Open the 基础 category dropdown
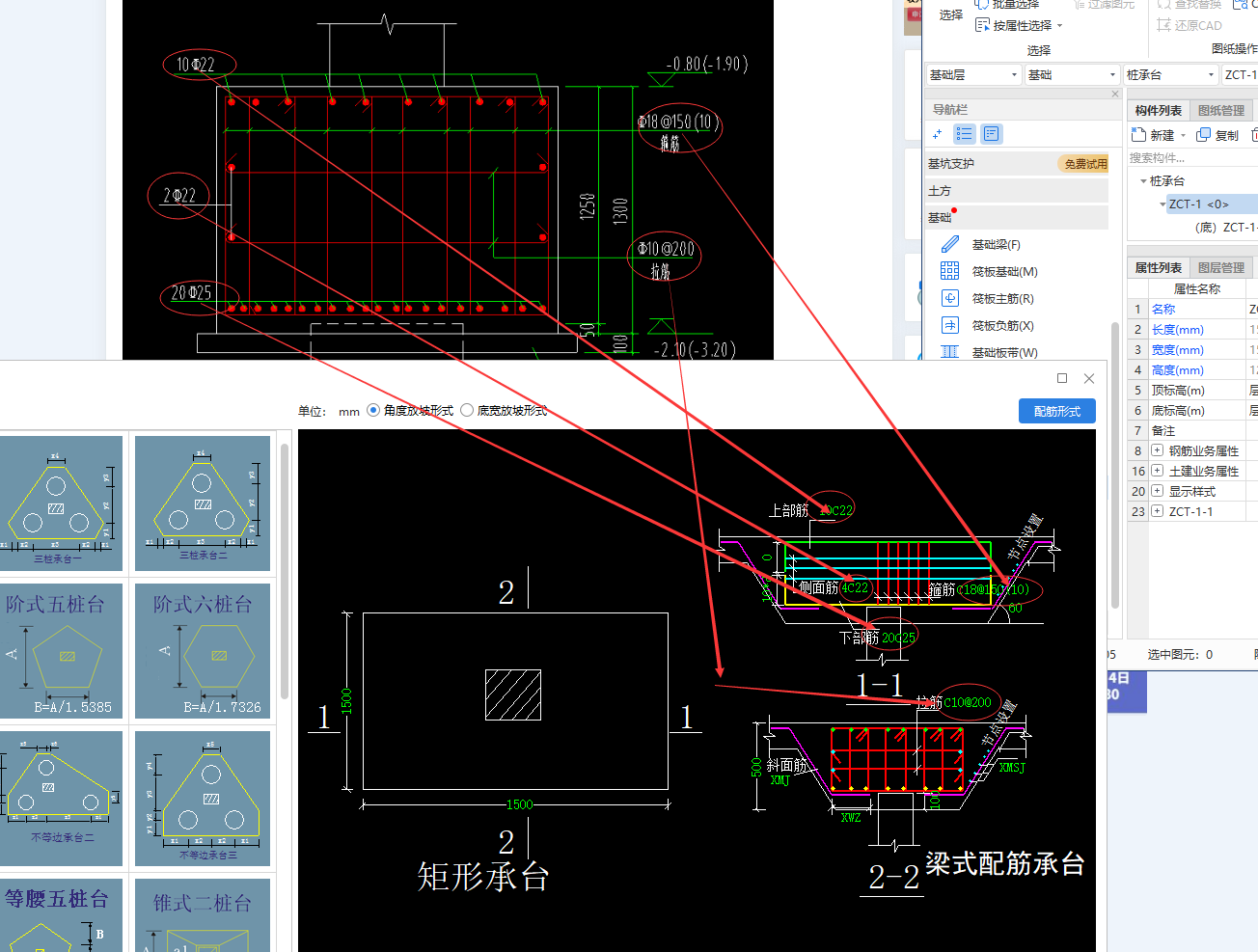1258x952 pixels. (1072, 74)
